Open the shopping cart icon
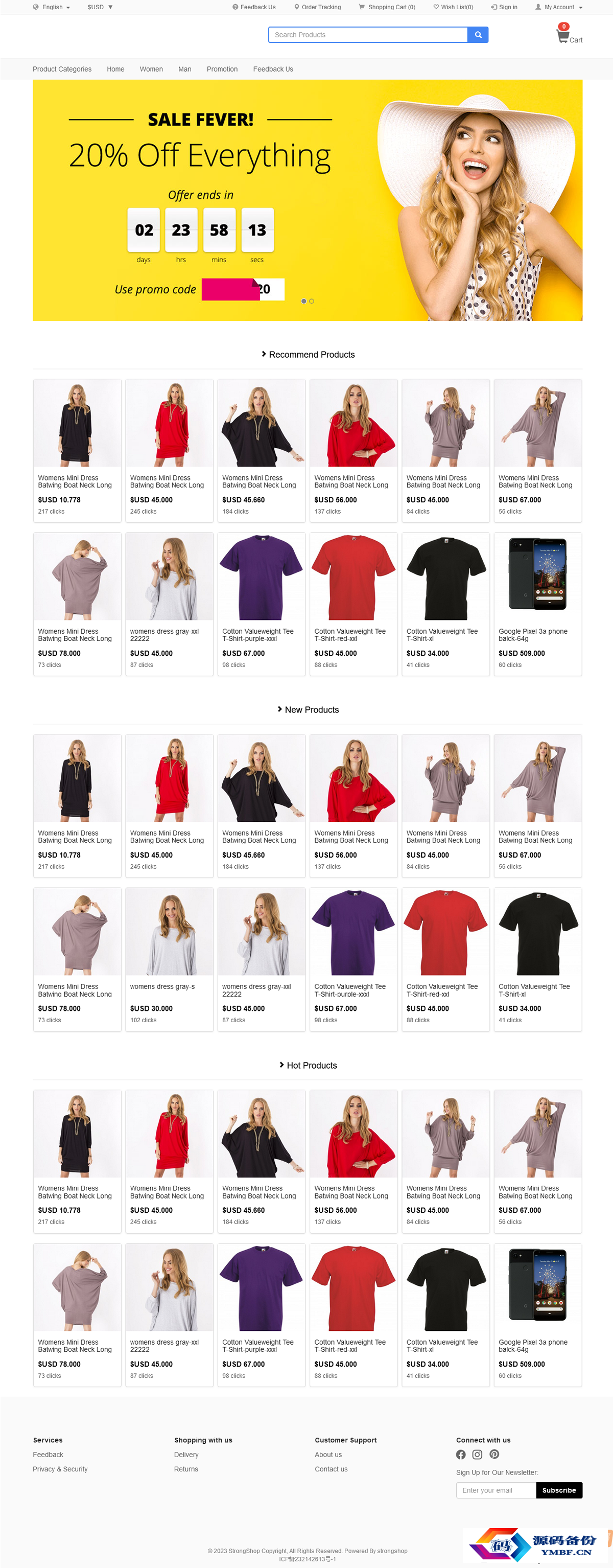Image resolution: width=613 pixels, height=1568 pixels. (562, 36)
